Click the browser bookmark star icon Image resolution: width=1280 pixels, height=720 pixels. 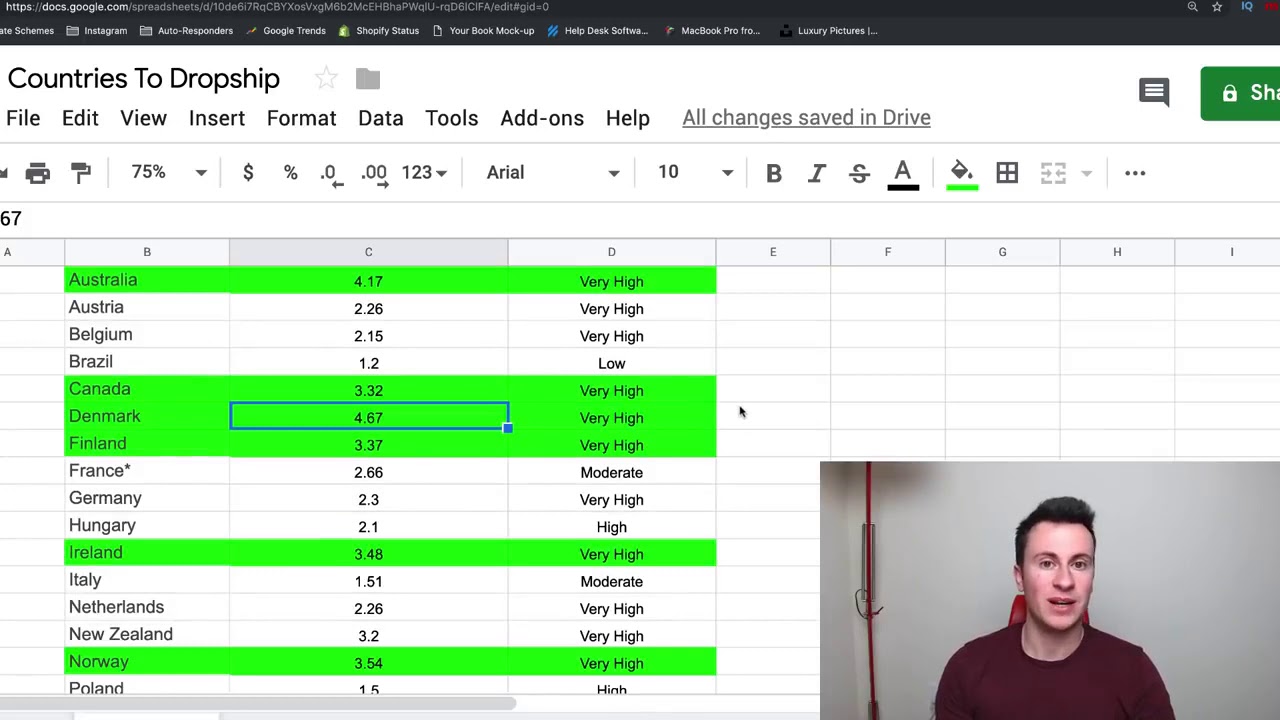(1217, 7)
